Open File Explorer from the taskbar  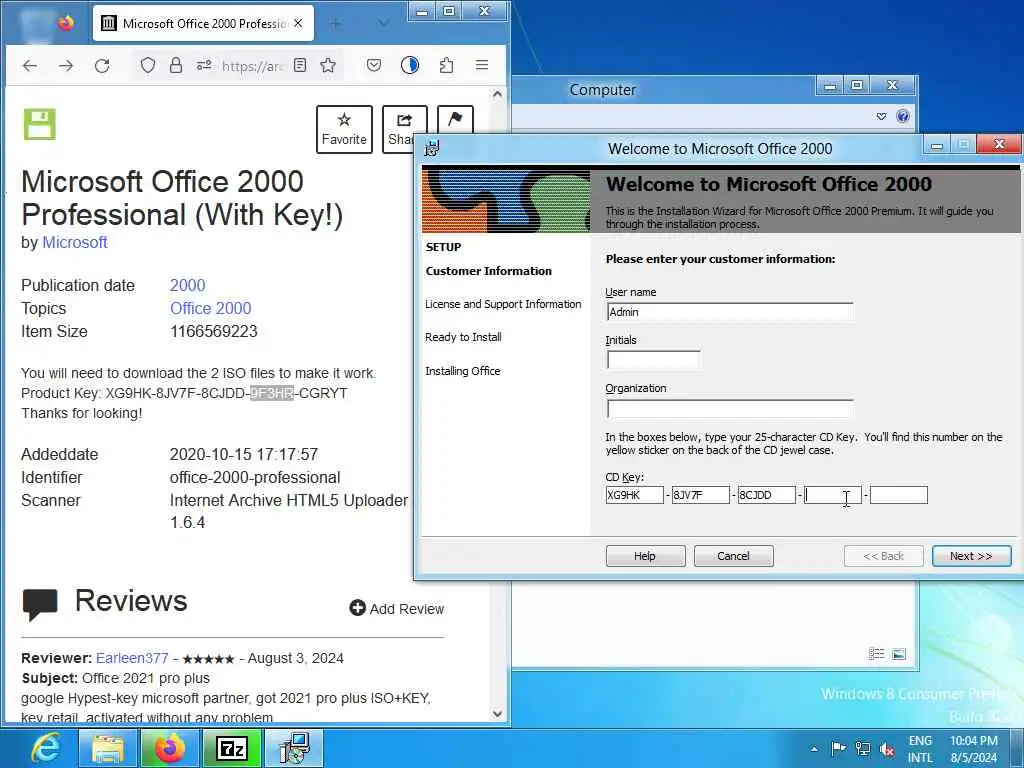click(x=108, y=748)
